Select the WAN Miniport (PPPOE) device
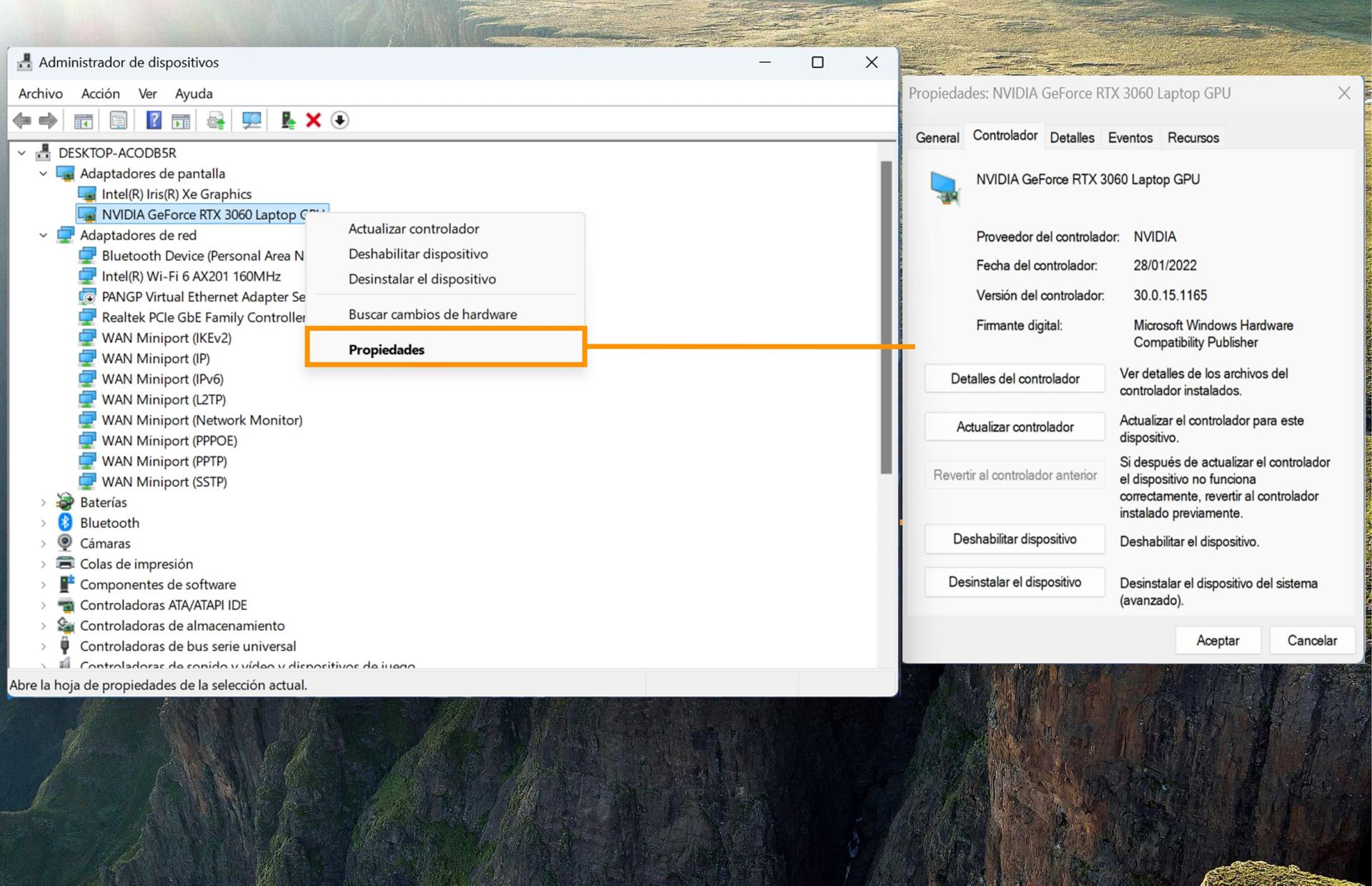1372x886 pixels. (168, 440)
